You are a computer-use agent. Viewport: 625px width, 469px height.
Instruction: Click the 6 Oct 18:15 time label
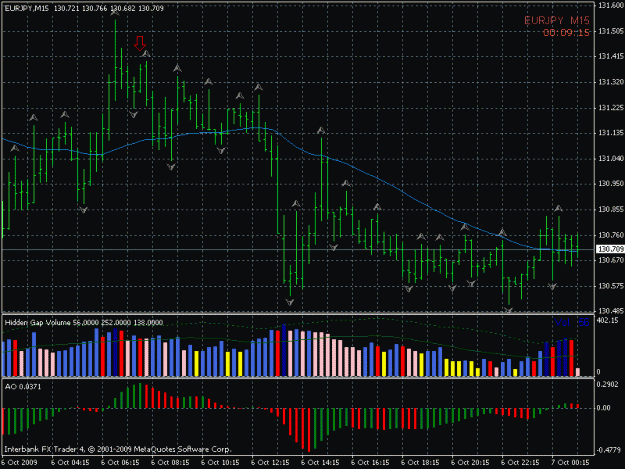click(x=420, y=463)
